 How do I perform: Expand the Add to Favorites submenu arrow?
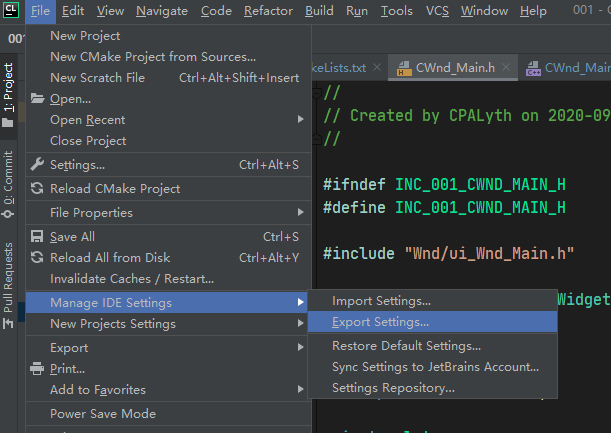tap(300, 389)
